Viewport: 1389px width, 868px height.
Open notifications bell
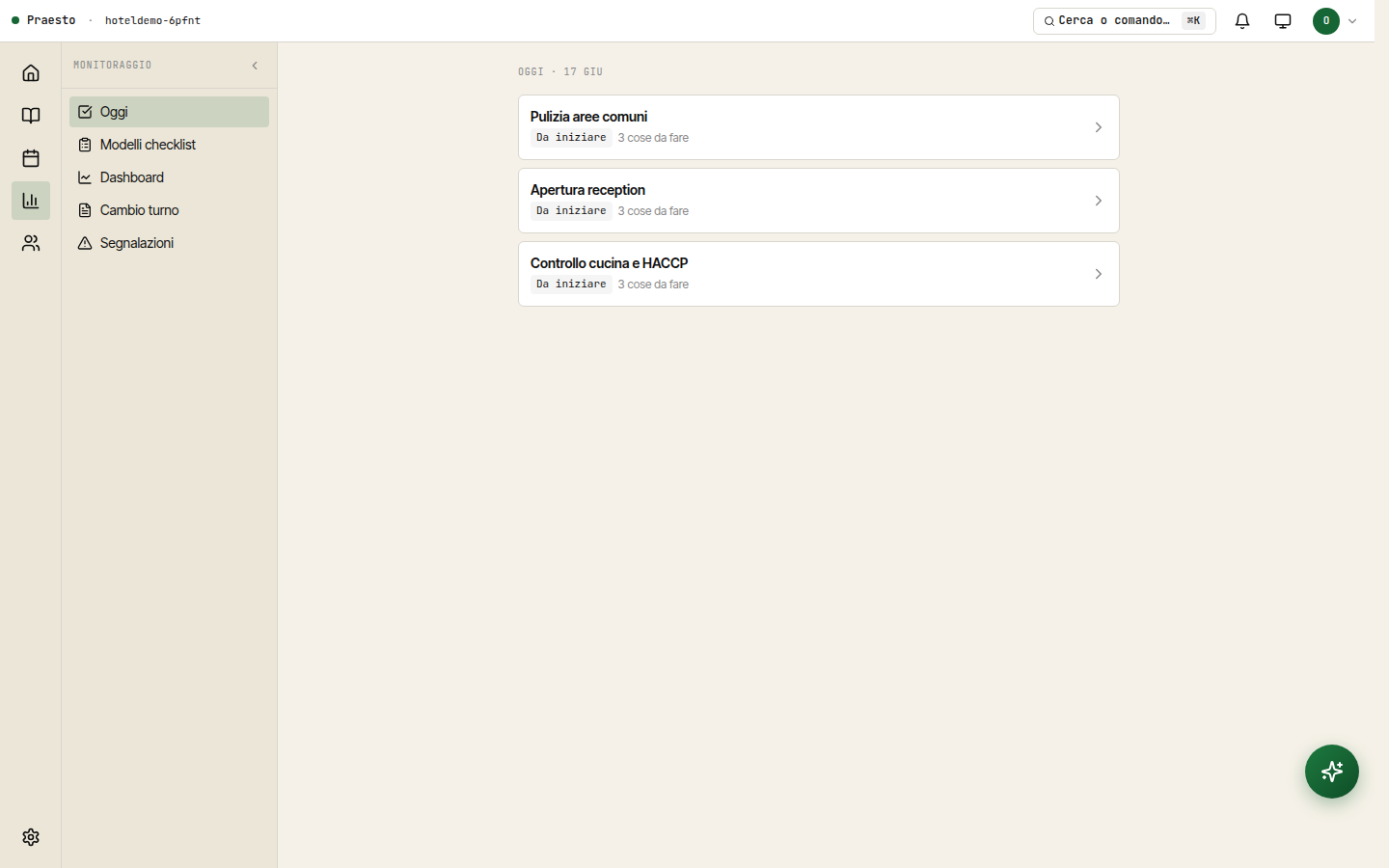tap(1242, 21)
